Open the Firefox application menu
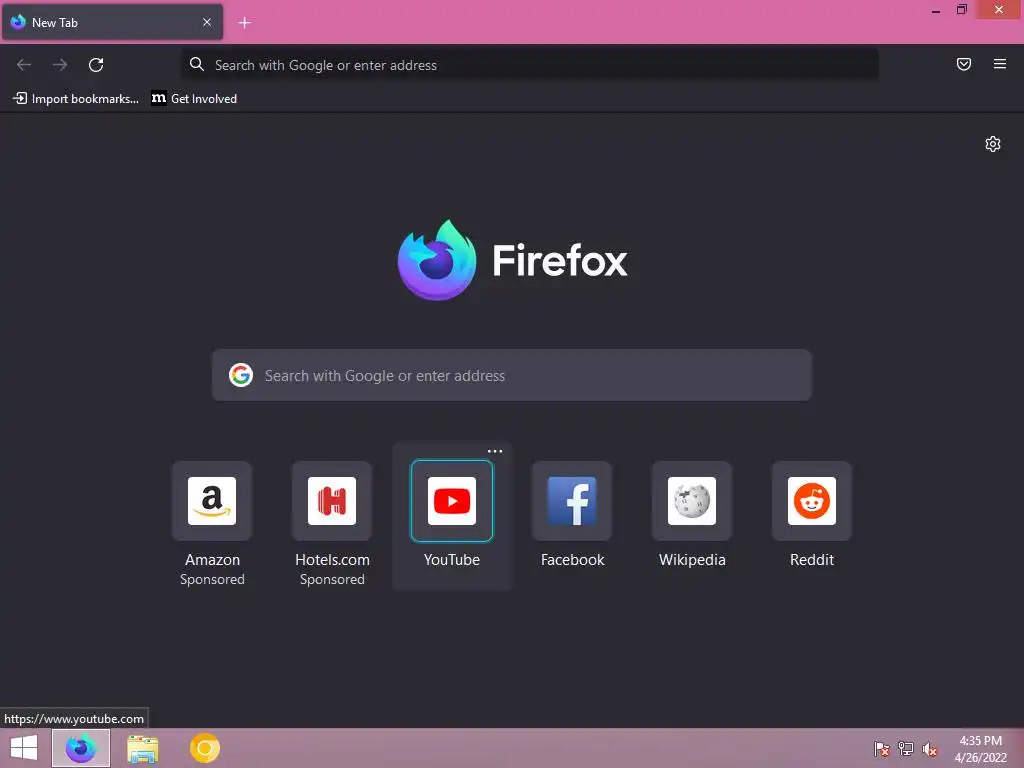 click(1000, 64)
